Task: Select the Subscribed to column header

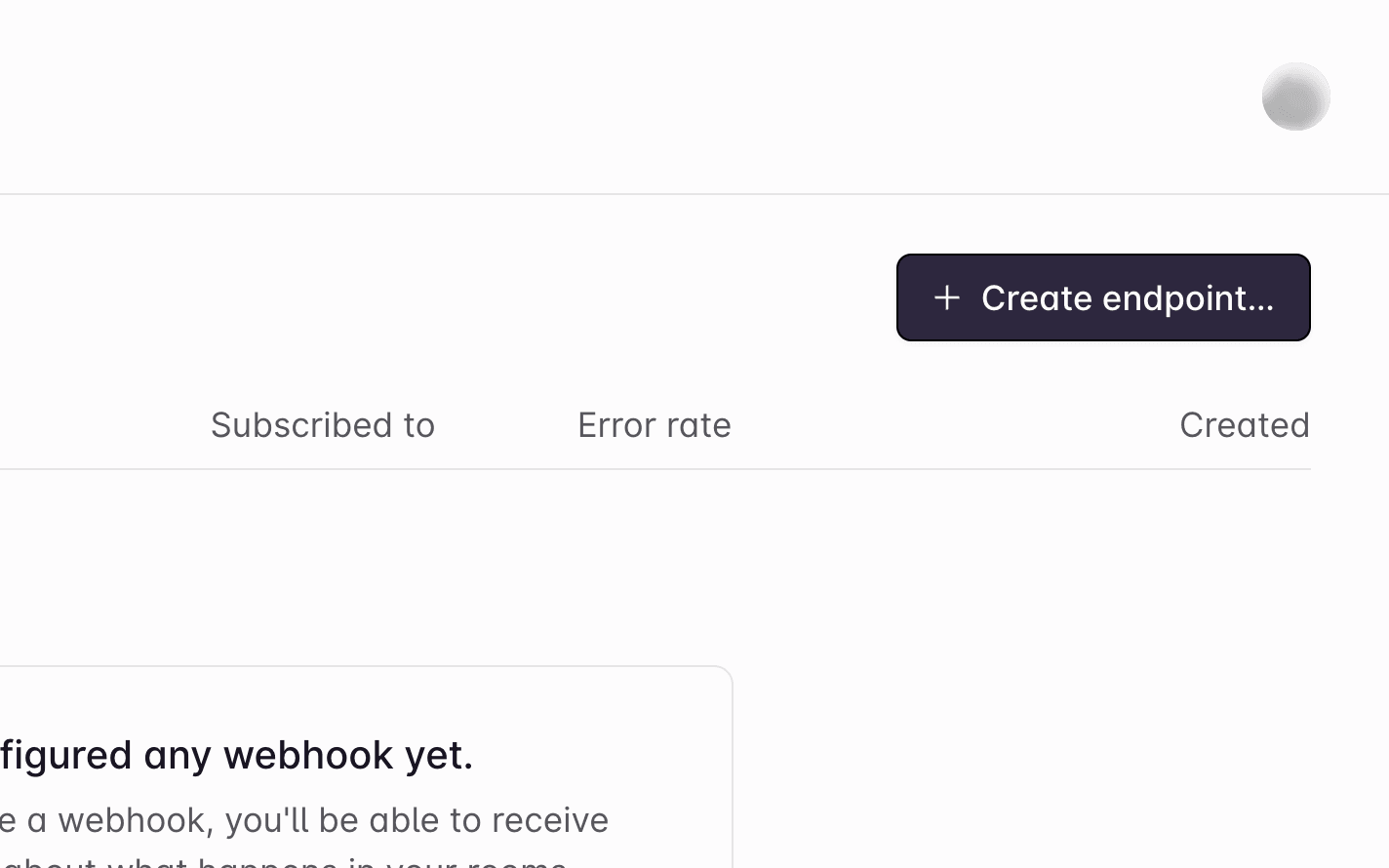Action: (x=323, y=425)
